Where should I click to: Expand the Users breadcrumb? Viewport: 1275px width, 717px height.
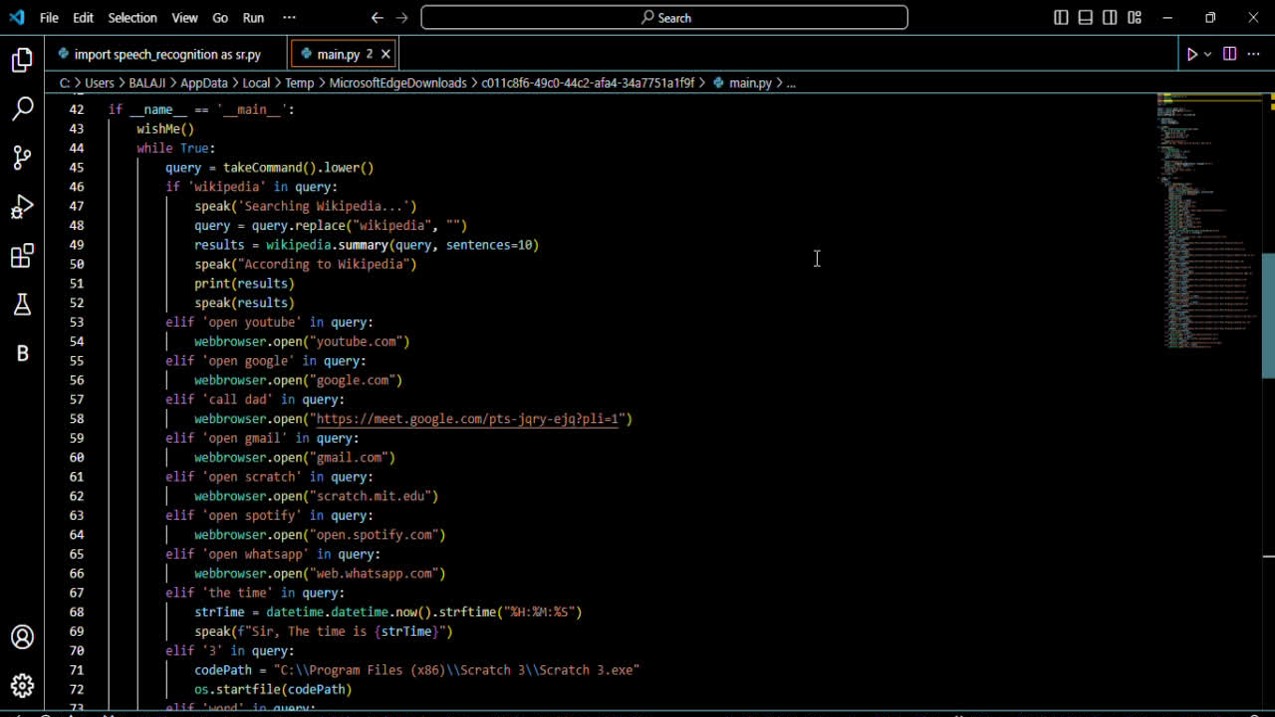100,83
